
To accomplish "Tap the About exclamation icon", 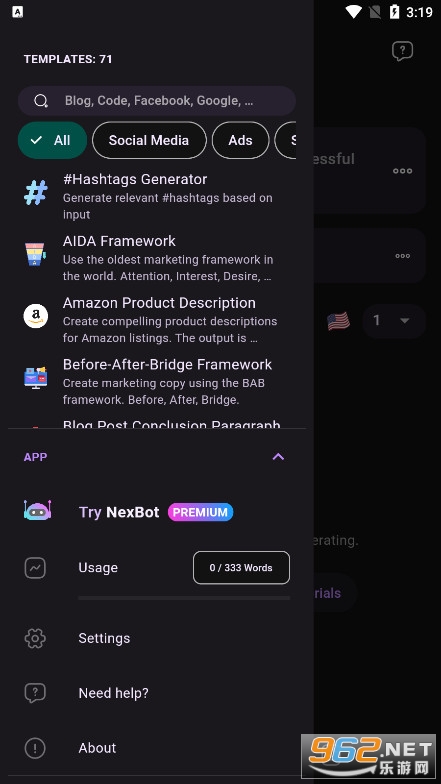I will tap(35, 748).
